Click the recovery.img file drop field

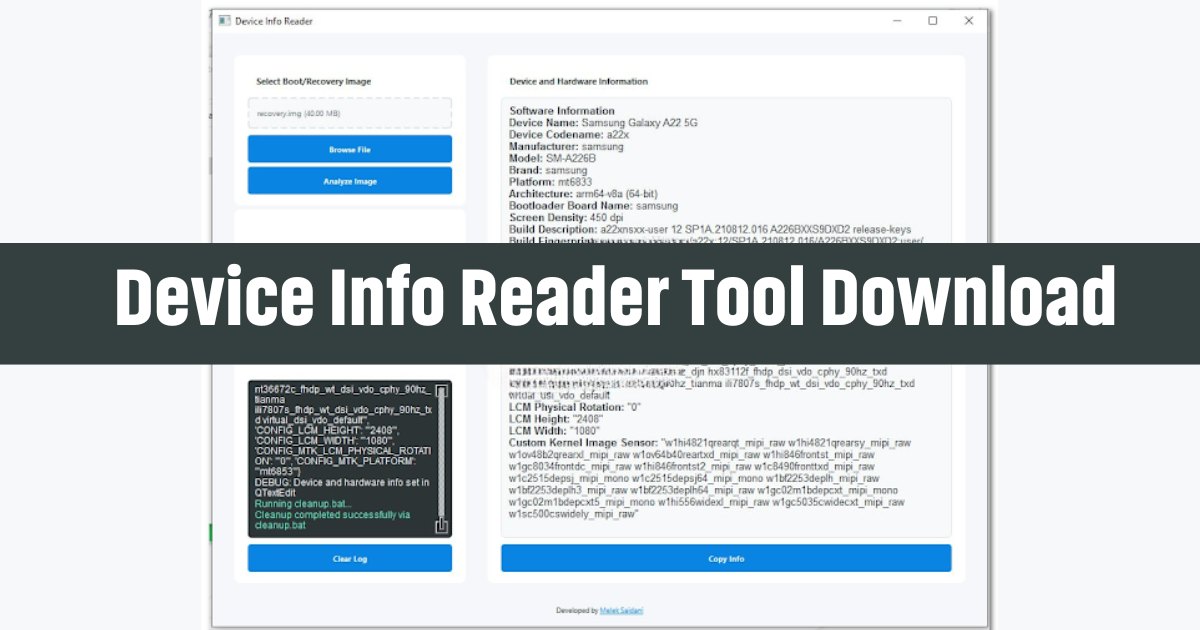click(x=350, y=113)
